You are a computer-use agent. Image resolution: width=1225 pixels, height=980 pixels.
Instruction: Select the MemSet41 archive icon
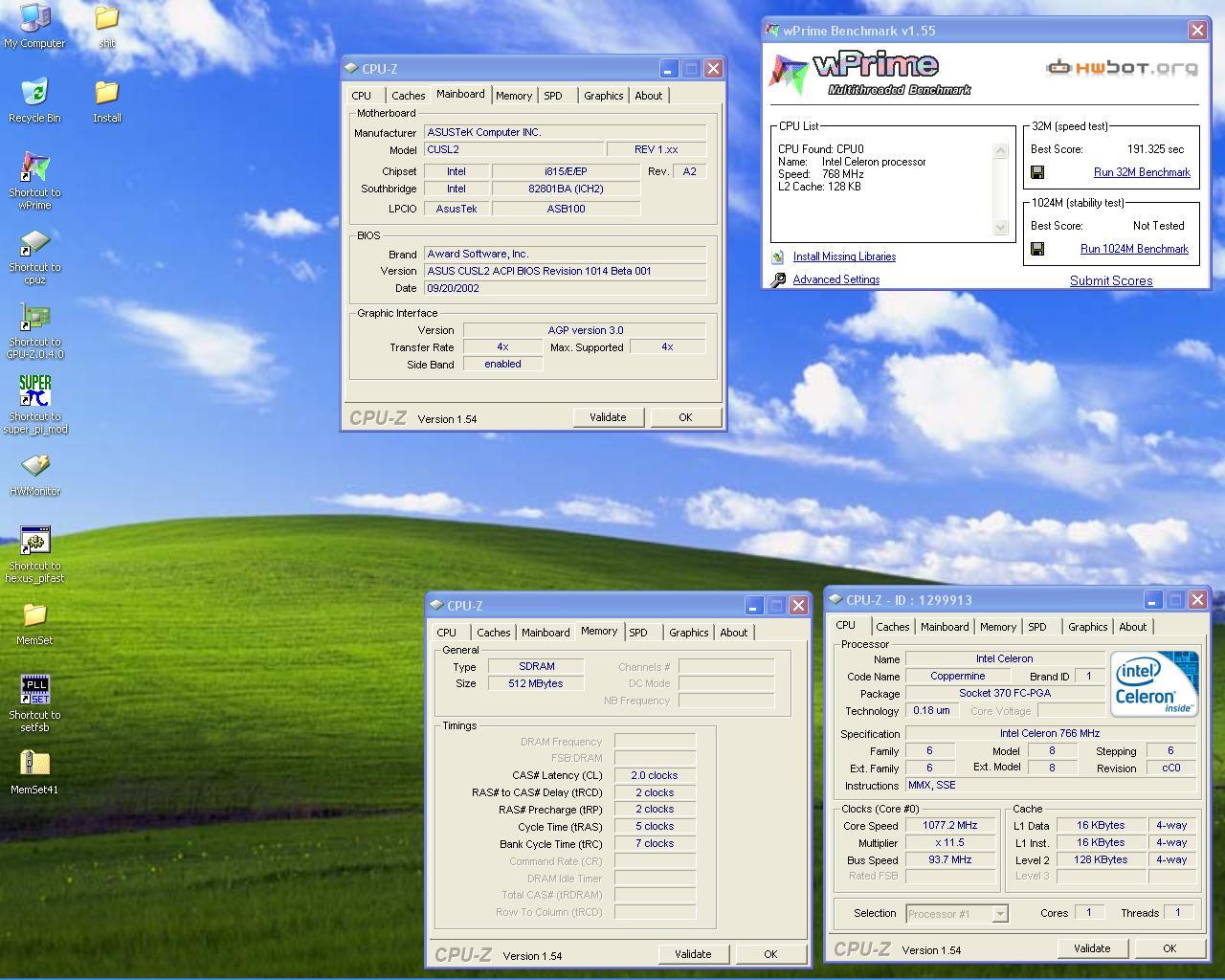(34, 772)
